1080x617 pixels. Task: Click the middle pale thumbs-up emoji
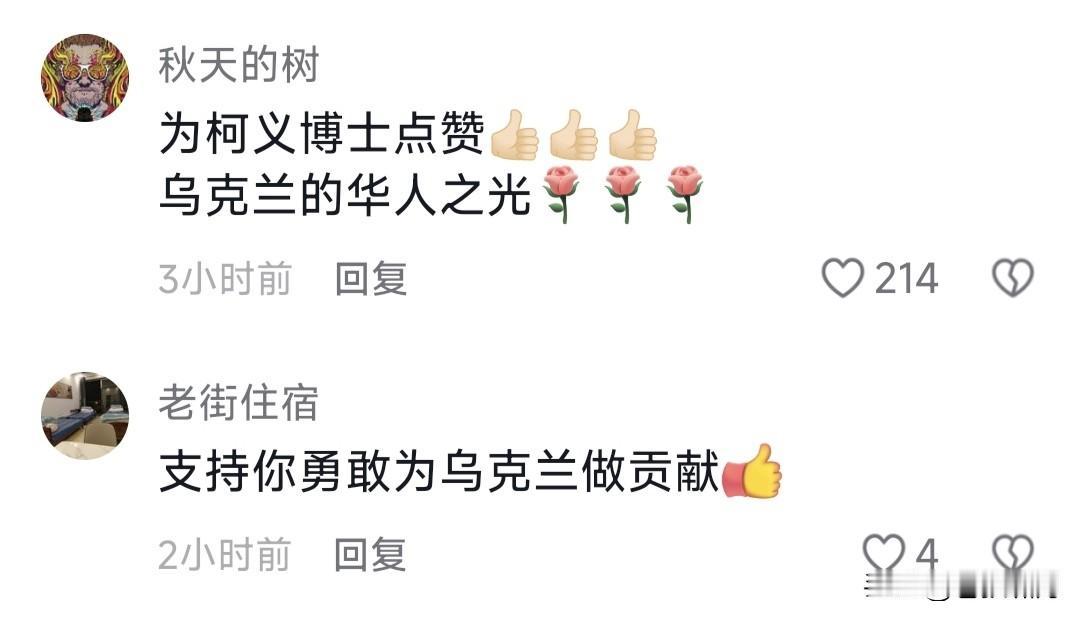[574, 135]
